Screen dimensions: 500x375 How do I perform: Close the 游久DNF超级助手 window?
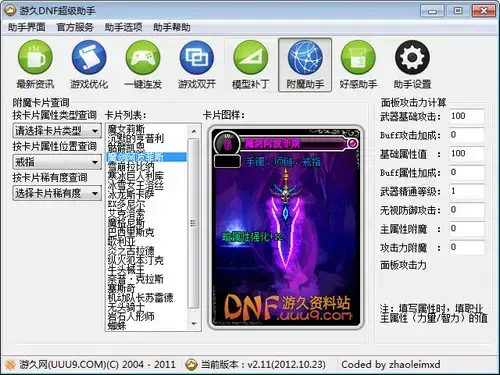coord(484,11)
